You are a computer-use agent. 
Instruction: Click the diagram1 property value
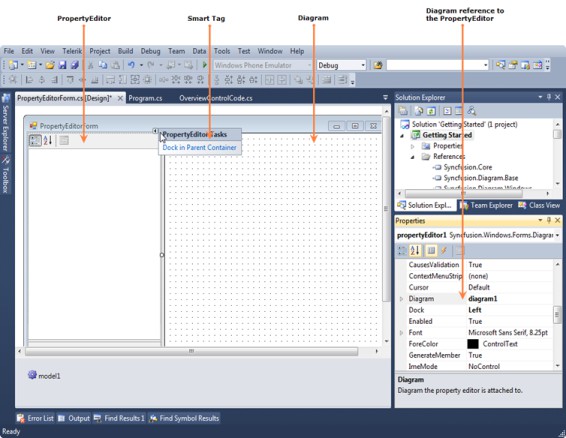click(482, 299)
